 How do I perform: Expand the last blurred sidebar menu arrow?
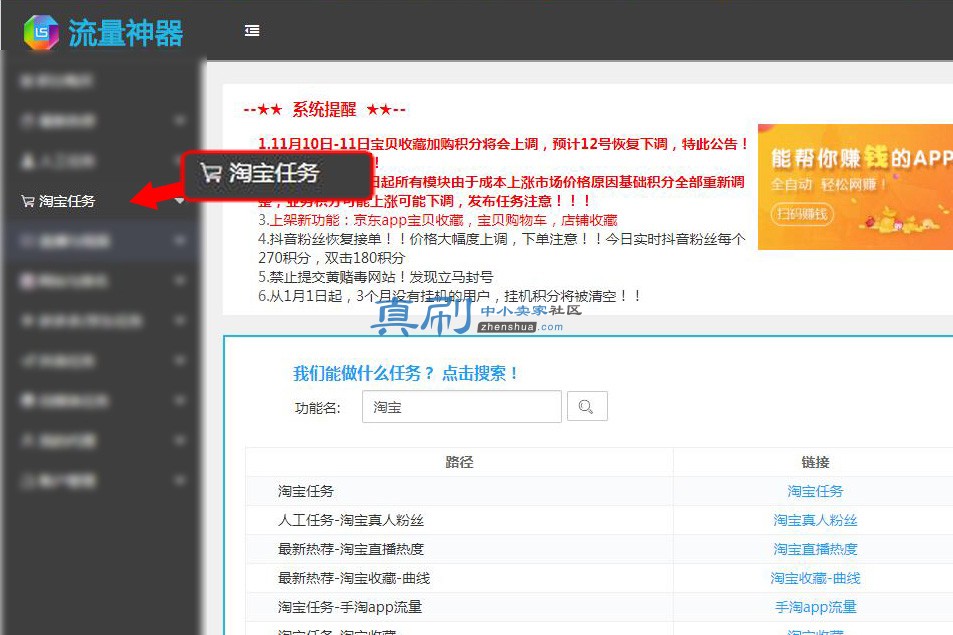coord(179,481)
